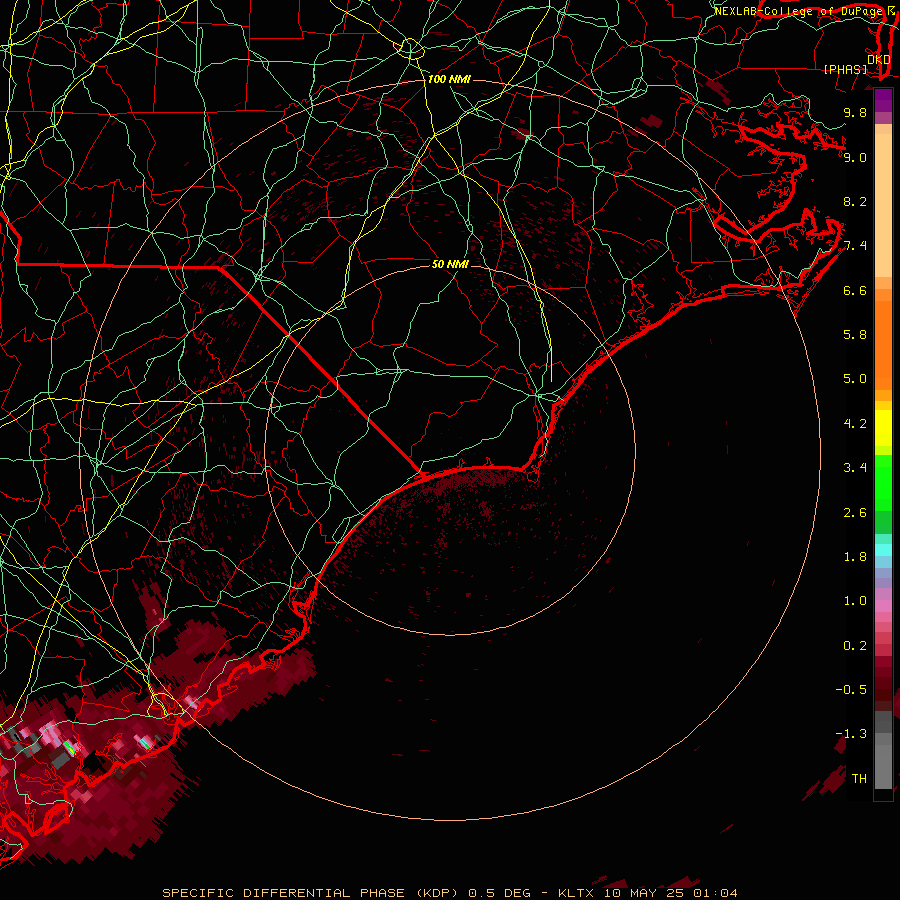Click the 1.8 scale value

pos(855,557)
